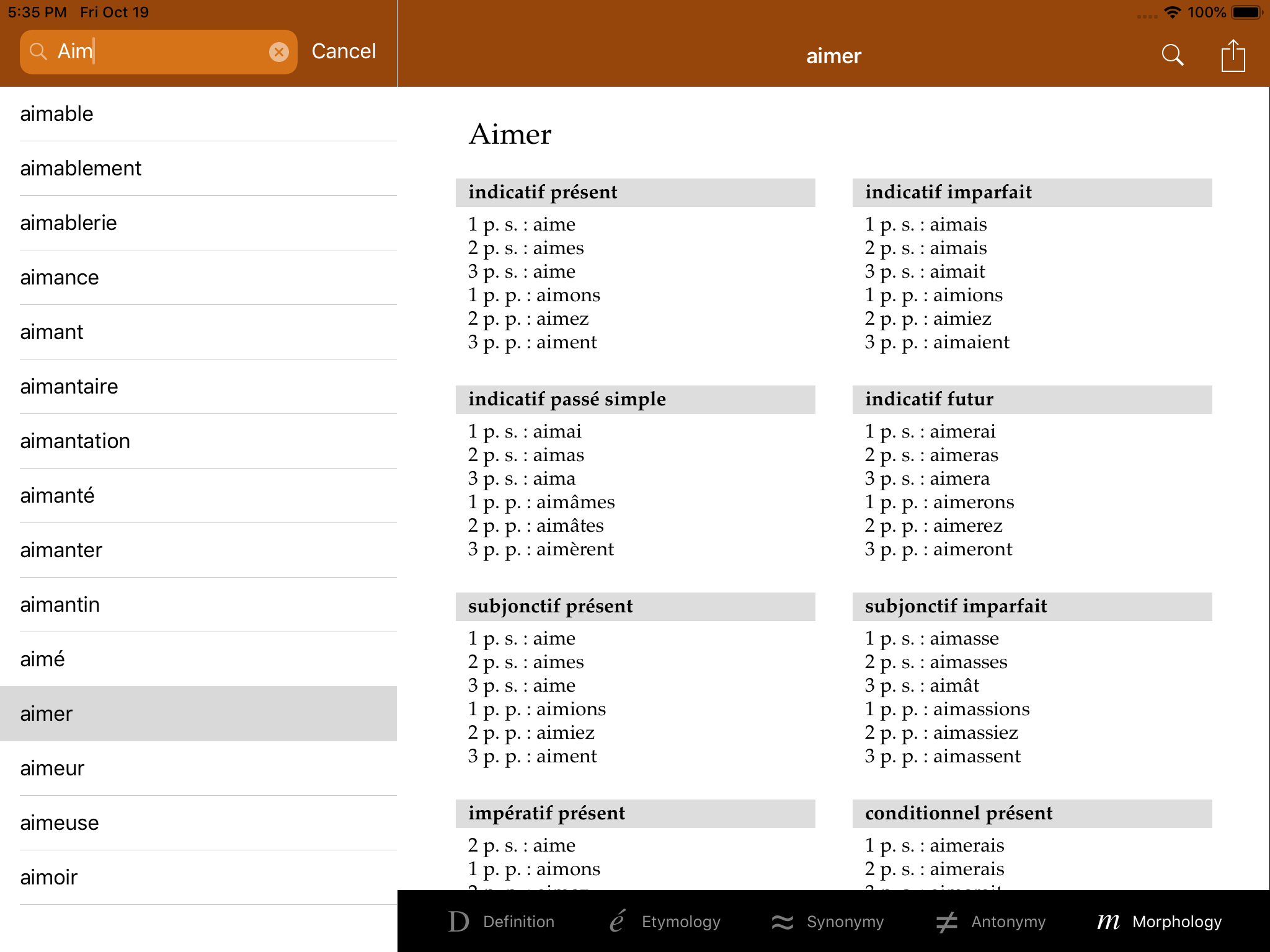Show the Synonymy tab
This screenshot has height=952, width=1270.
click(x=828, y=922)
